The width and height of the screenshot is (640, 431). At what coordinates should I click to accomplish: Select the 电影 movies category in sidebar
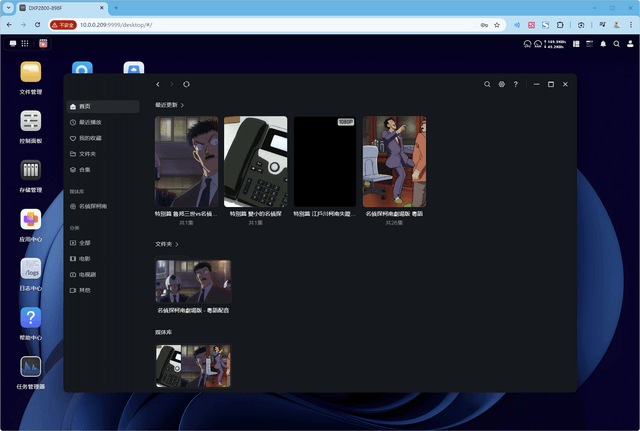(103, 258)
